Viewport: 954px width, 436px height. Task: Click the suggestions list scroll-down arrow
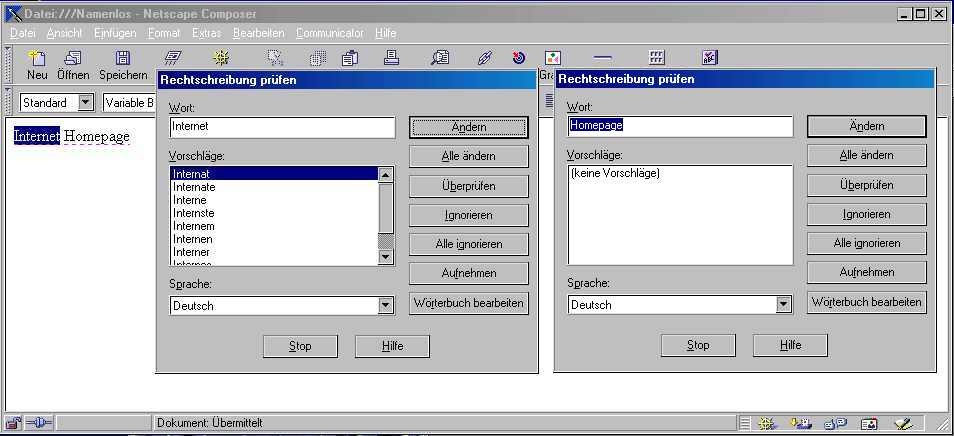[386, 257]
